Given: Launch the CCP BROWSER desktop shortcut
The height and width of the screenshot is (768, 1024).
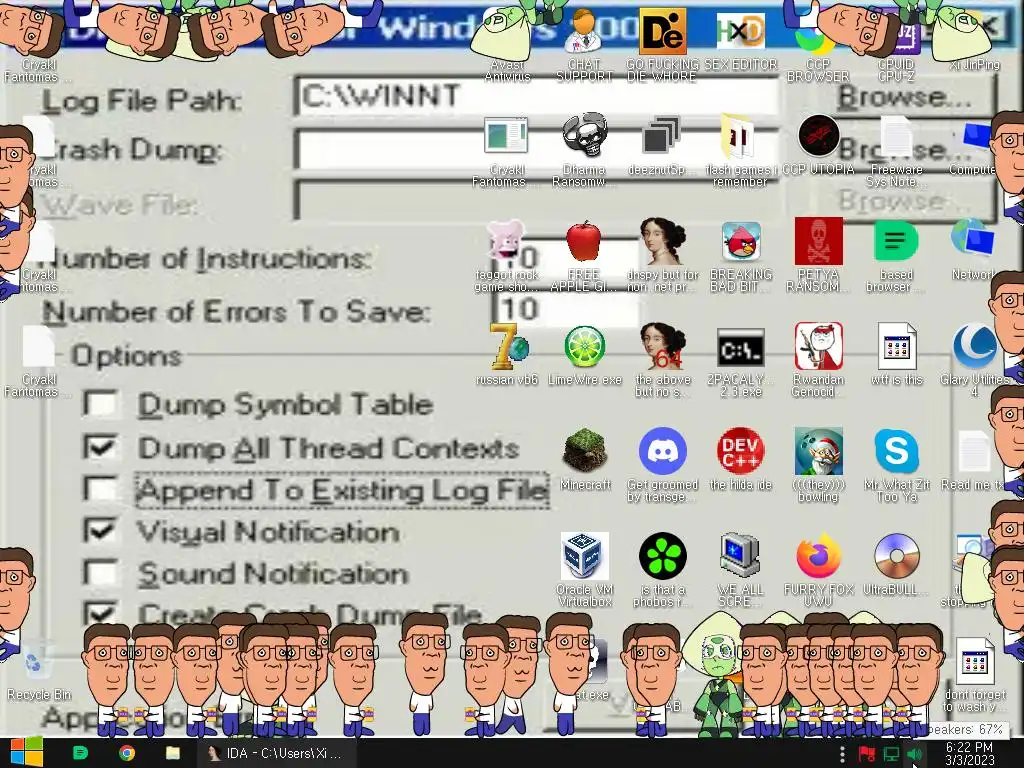Looking at the screenshot, I should pyautogui.click(x=817, y=40).
